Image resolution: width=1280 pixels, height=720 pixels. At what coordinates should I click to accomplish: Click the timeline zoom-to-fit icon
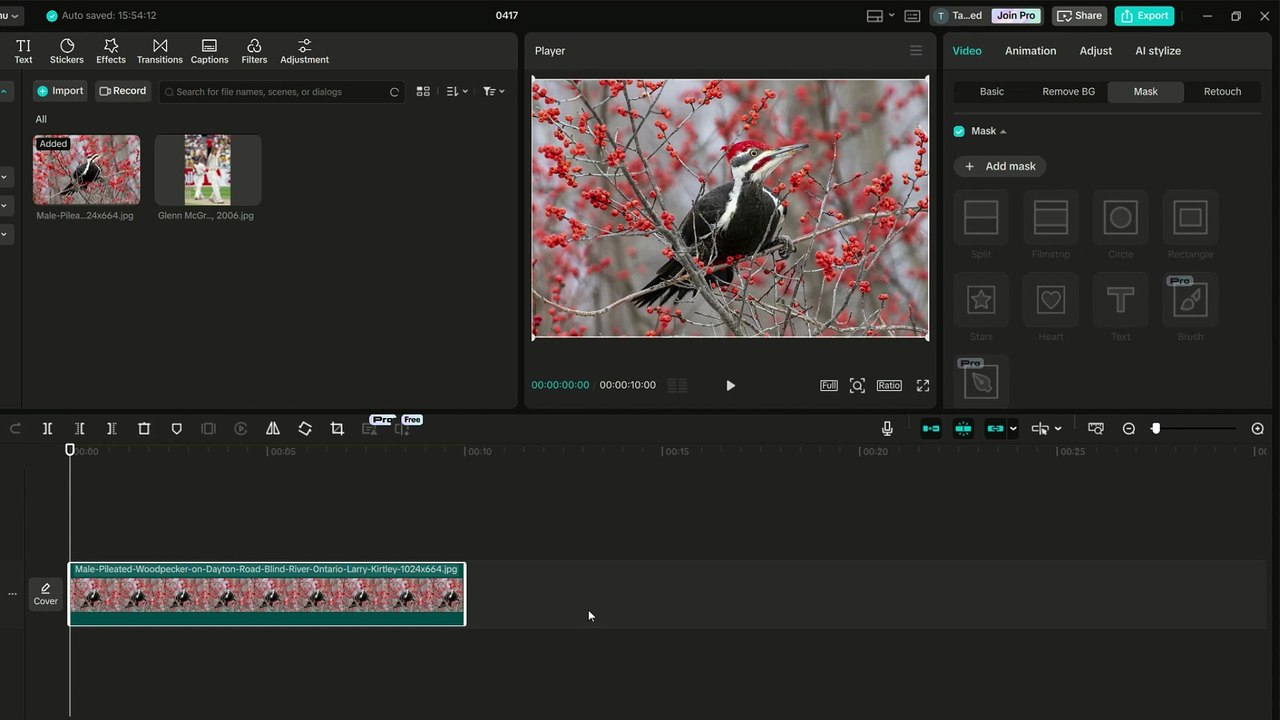click(x=1096, y=428)
